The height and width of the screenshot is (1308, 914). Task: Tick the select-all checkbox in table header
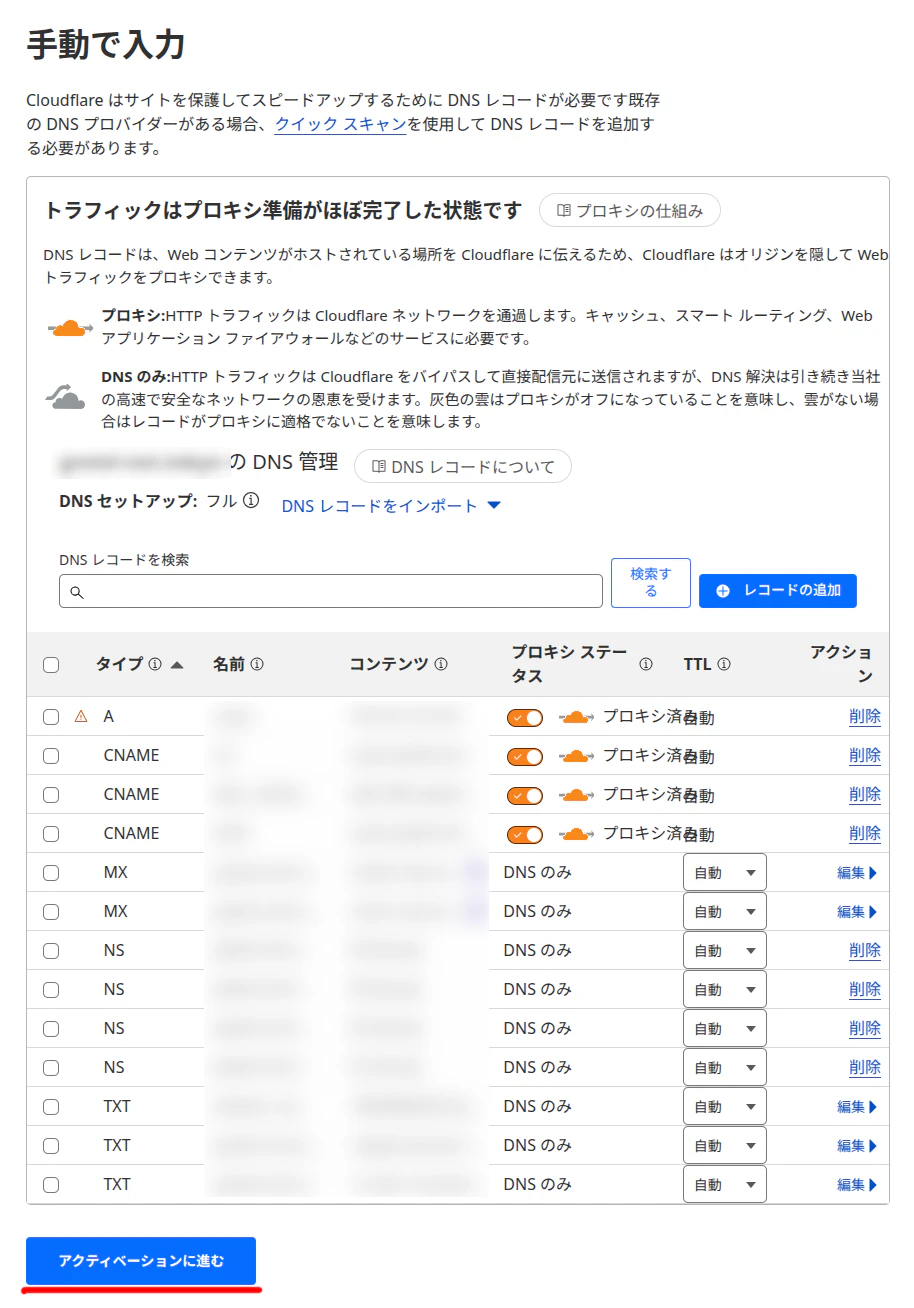(x=51, y=665)
